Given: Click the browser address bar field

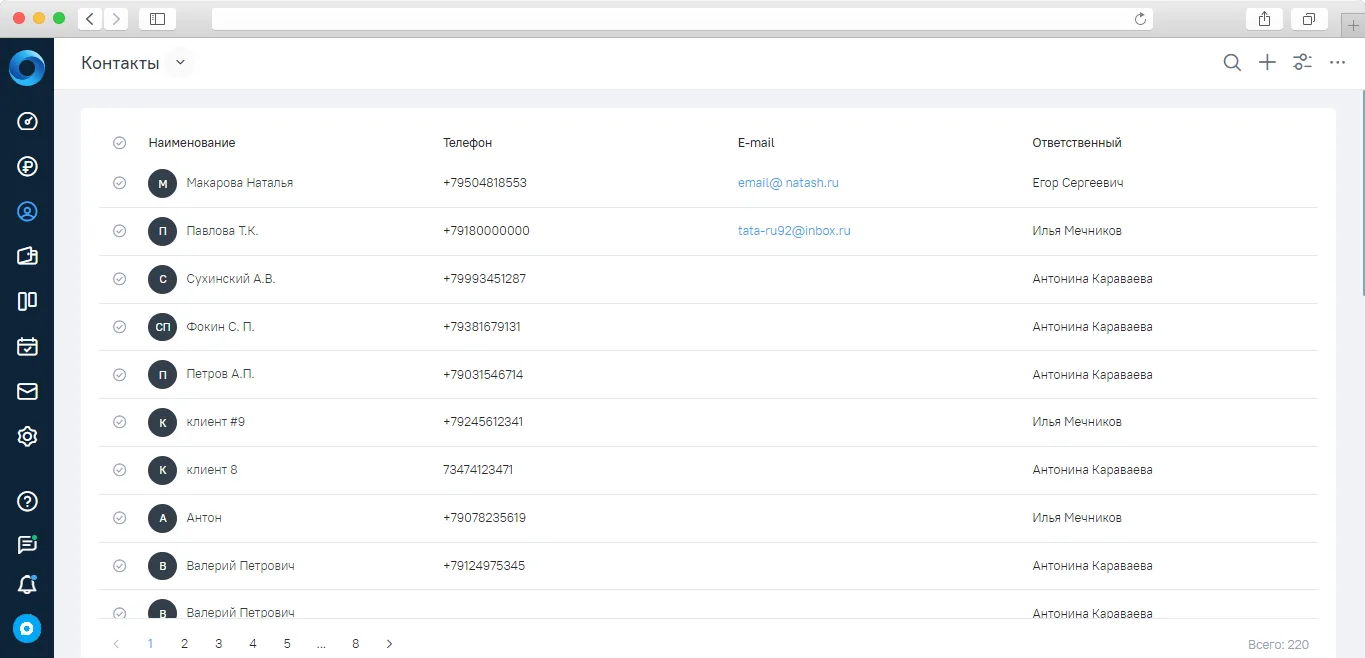Looking at the screenshot, I should (x=682, y=18).
